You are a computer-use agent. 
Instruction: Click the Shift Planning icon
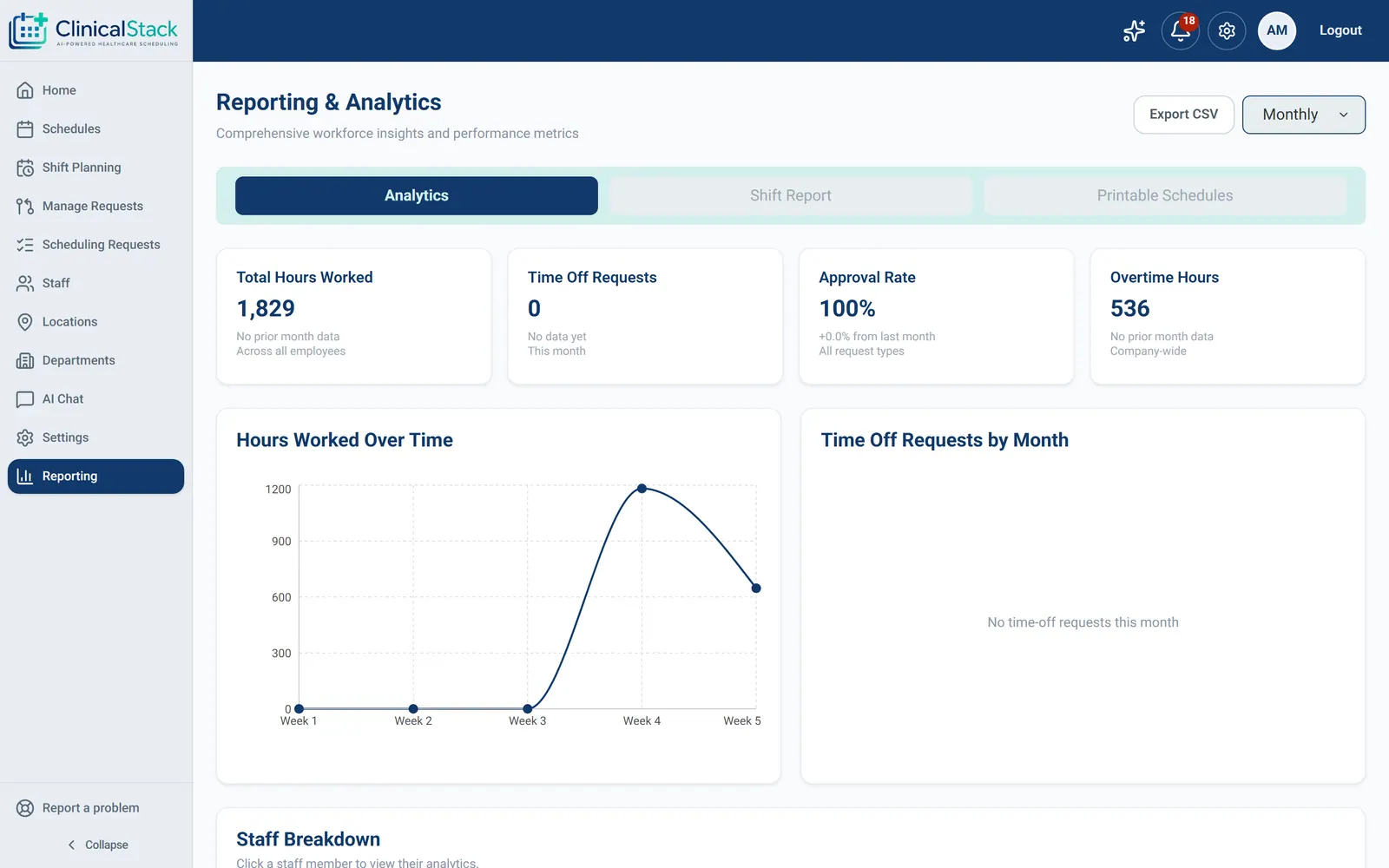point(25,168)
